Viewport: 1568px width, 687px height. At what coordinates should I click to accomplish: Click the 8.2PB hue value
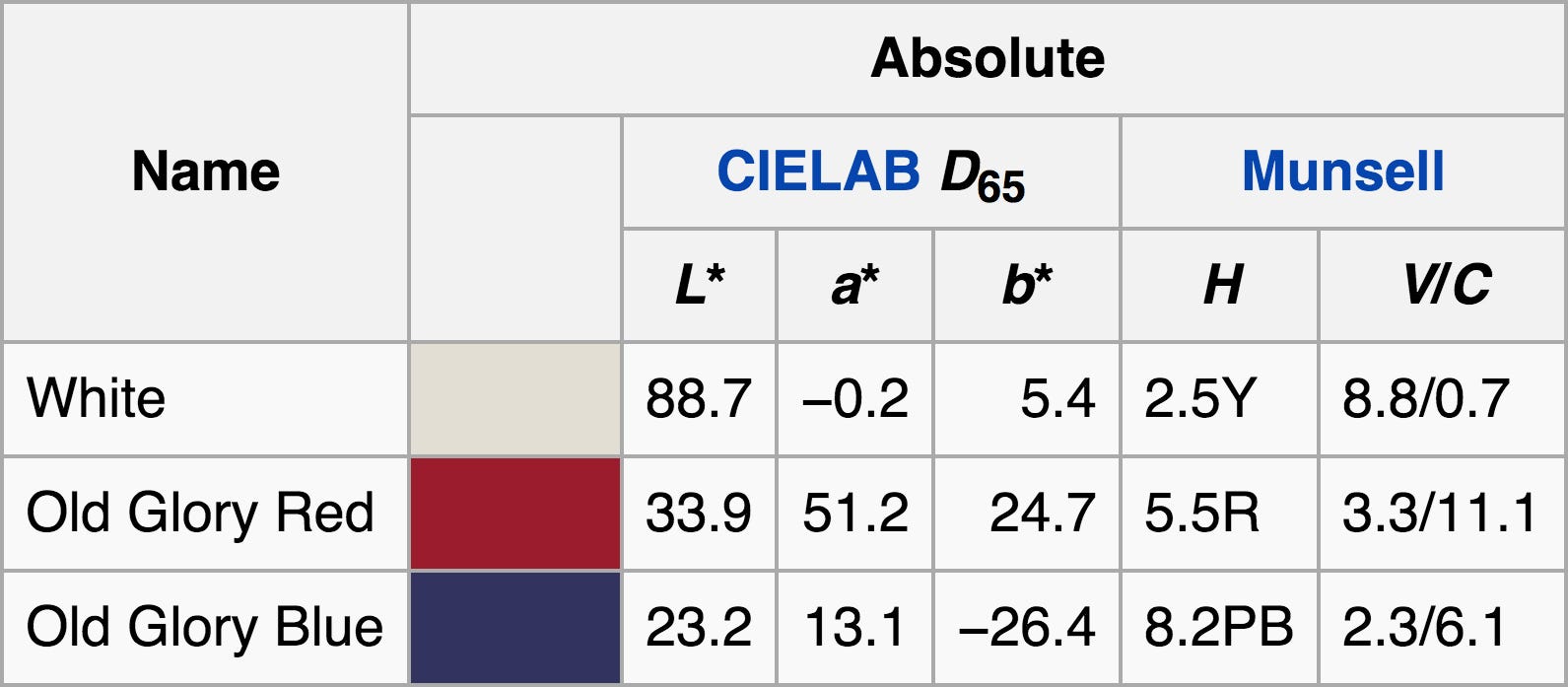(1220, 628)
